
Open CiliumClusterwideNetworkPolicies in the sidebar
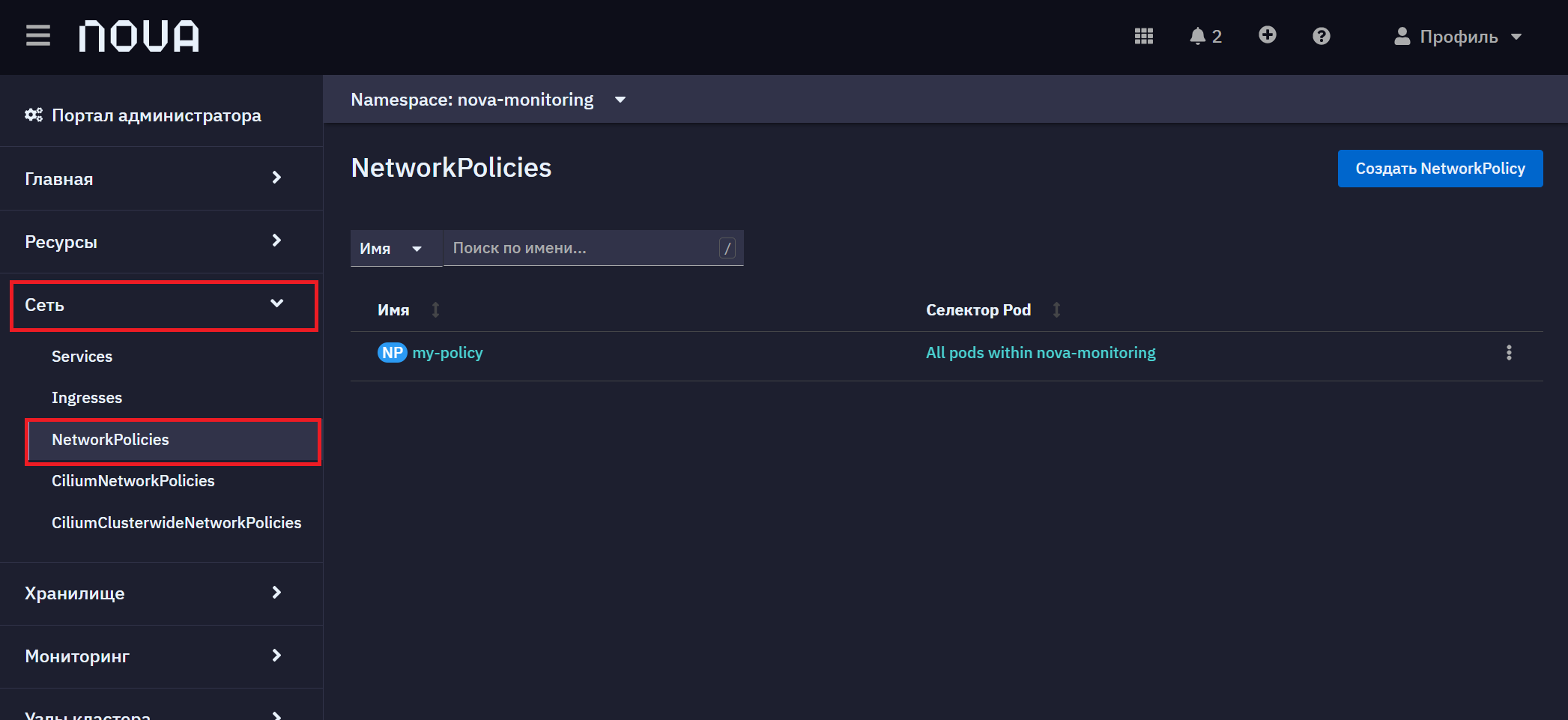[x=177, y=523]
